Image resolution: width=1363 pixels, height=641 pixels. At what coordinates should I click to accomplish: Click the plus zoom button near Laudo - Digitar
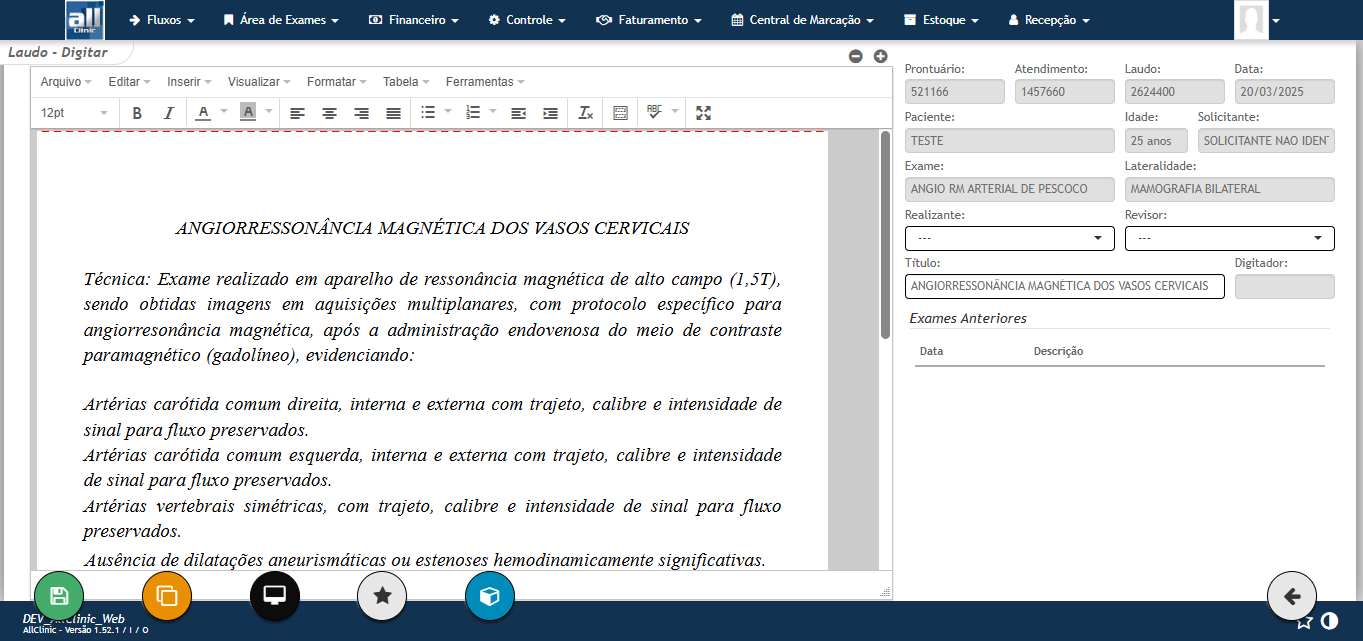[x=879, y=57]
